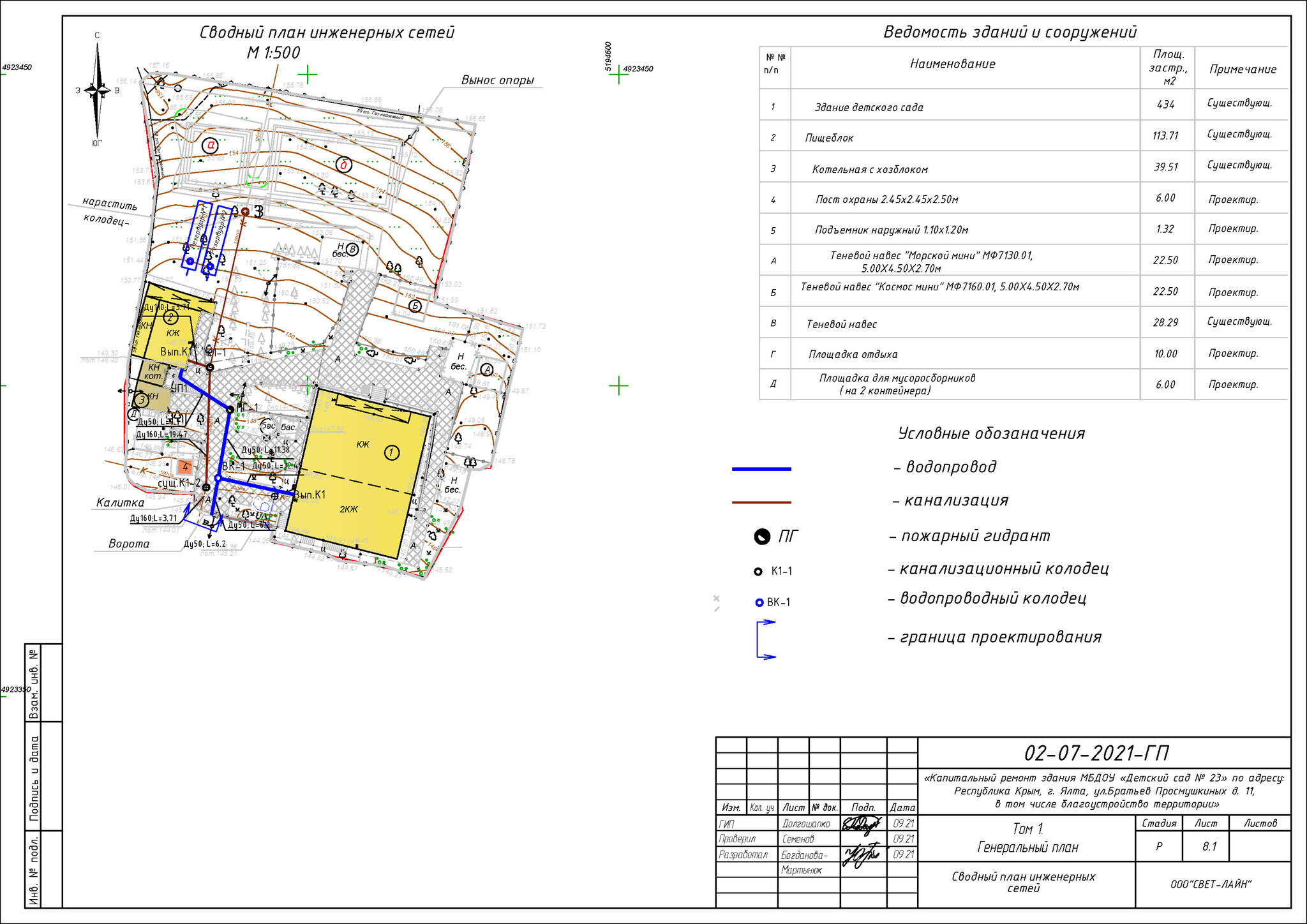
Task: Click the ООО СВЕТ-ЛАЙН company cell
Action: [x=1212, y=884]
